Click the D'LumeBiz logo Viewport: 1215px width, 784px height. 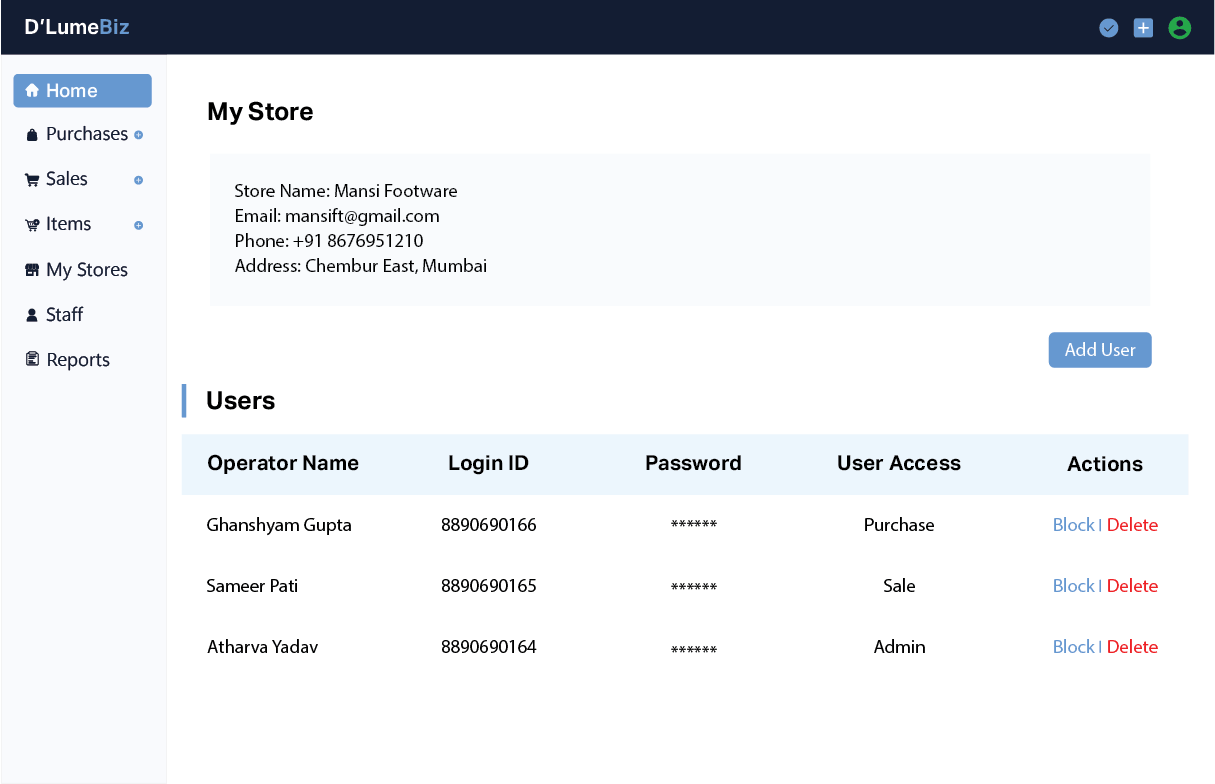point(77,27)
